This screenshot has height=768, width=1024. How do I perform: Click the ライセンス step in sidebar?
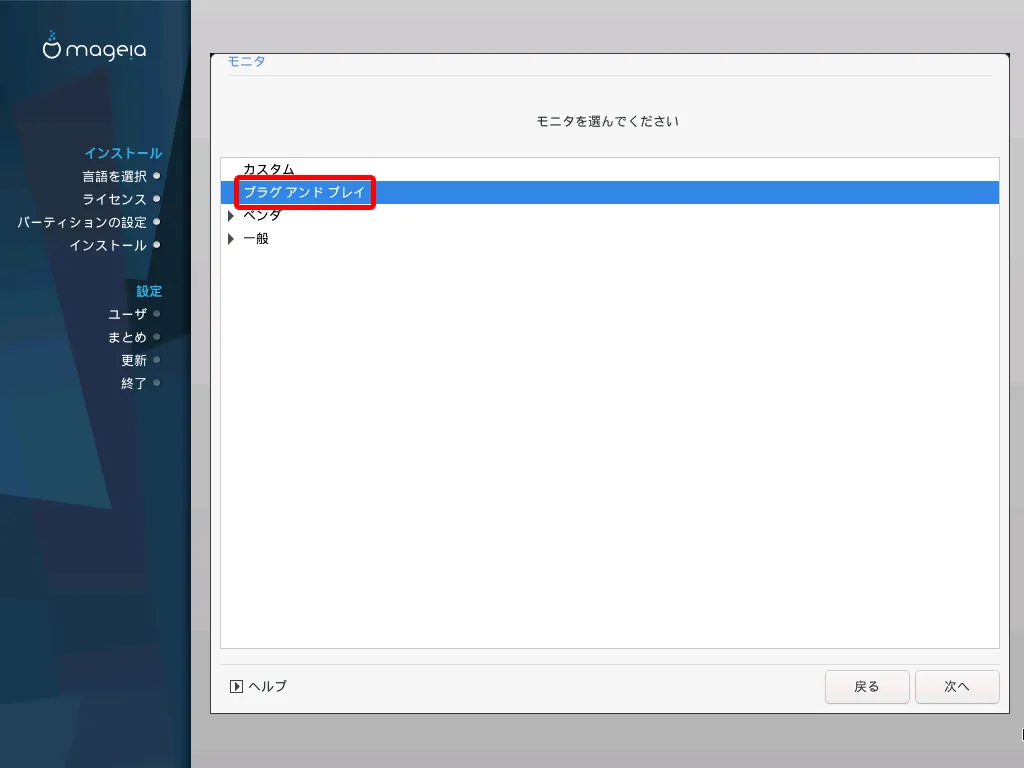tap(114, 199)
